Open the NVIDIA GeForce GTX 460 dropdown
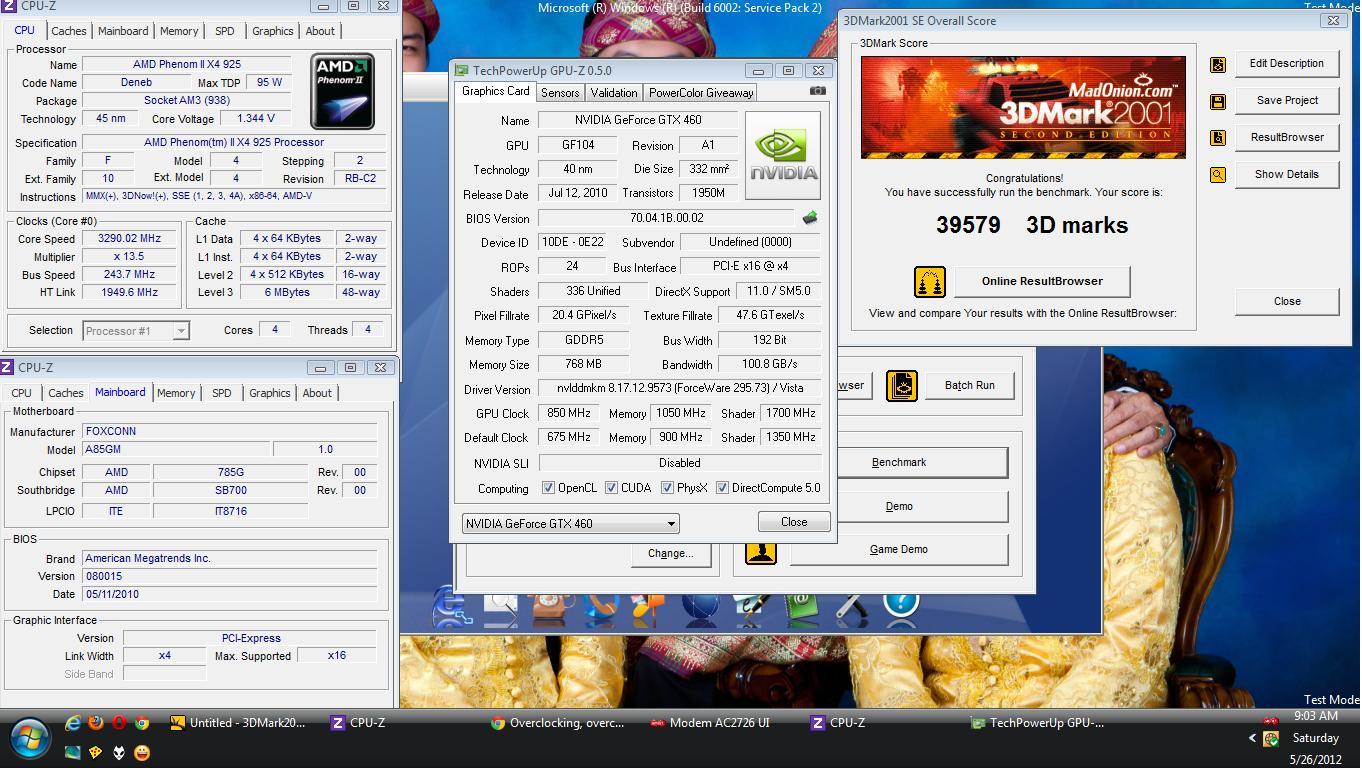The width and height of the screenshot is (1362, 768). (570, 523)
